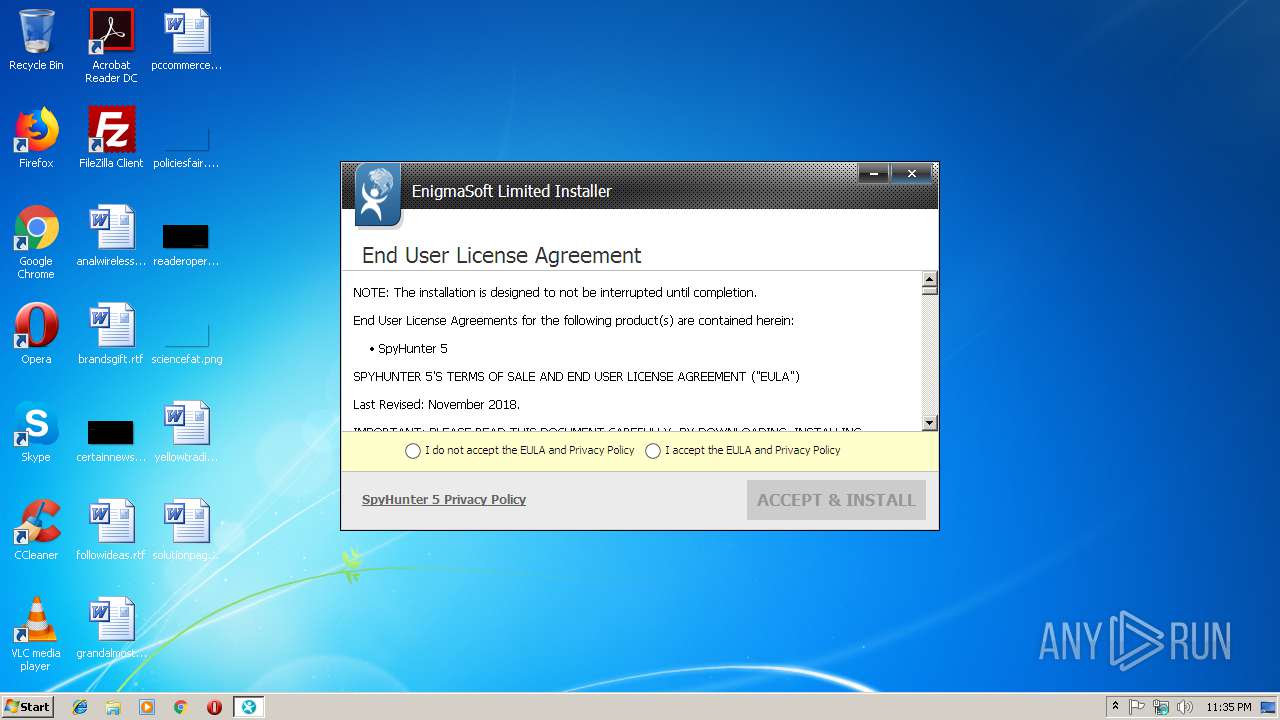Image resolution: width=1280 pixels, height=720 pixels.
Task: Launch FileZilla Client shortcut
Action: pyautogui.click(x=111, y=138)
